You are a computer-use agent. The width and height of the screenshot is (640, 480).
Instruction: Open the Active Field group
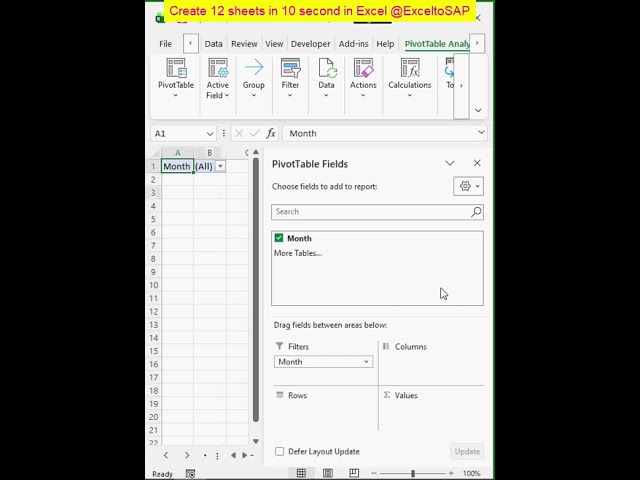(x=218, y=78)
